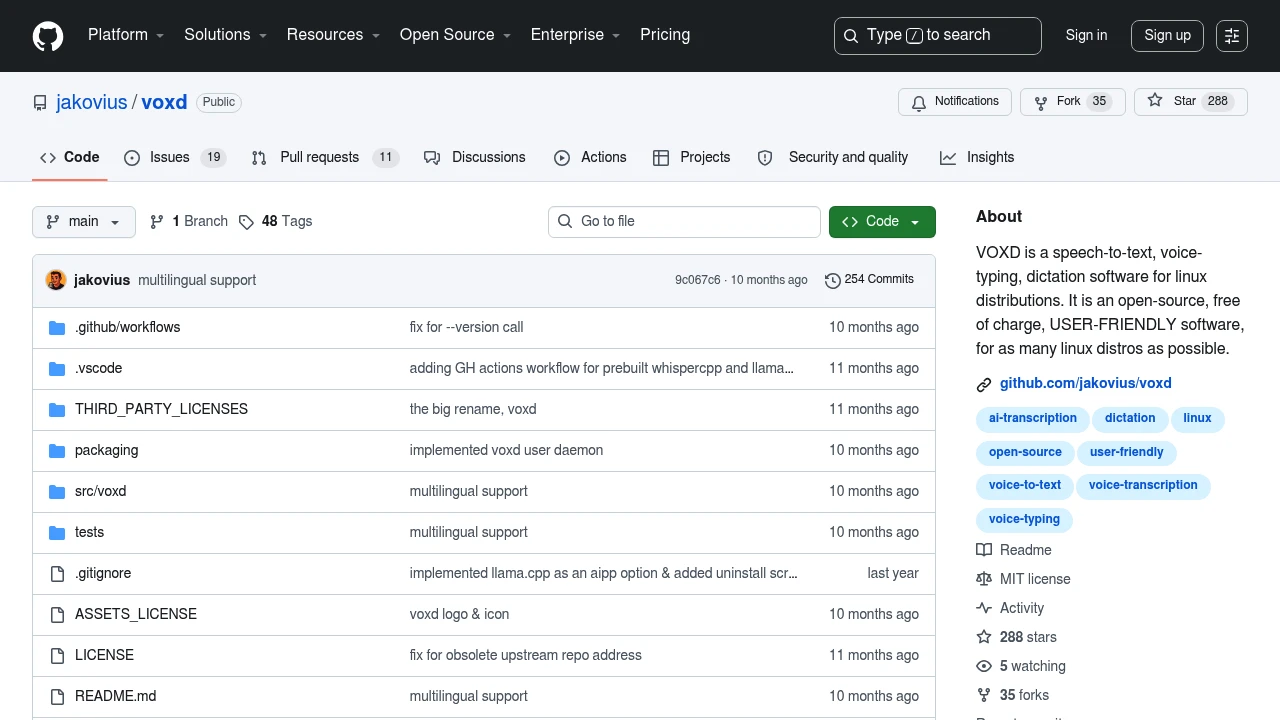Switch to the Issues tab
Viewport: 1280px width, 720px height.
(x=176, y=158)
